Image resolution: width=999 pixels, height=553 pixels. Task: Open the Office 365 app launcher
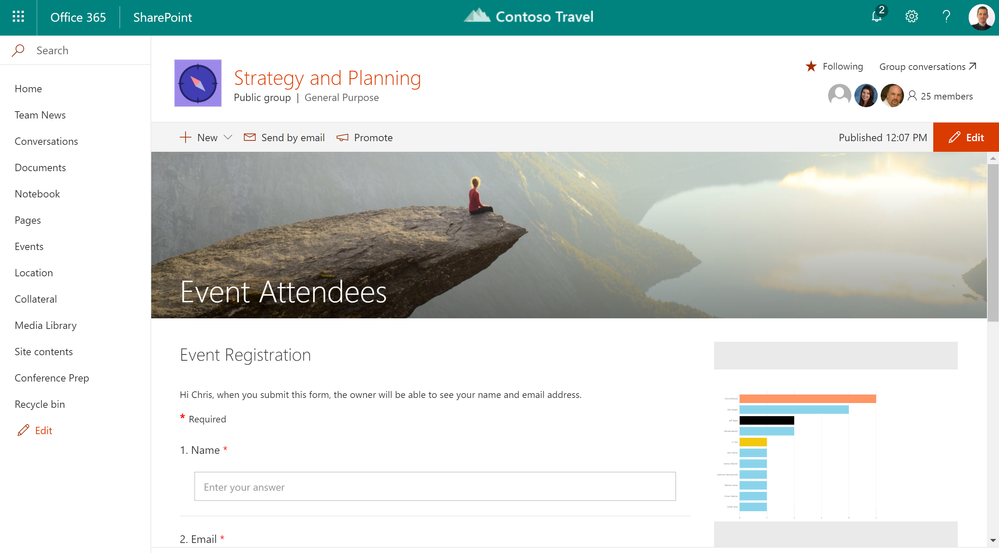(18, 17)
